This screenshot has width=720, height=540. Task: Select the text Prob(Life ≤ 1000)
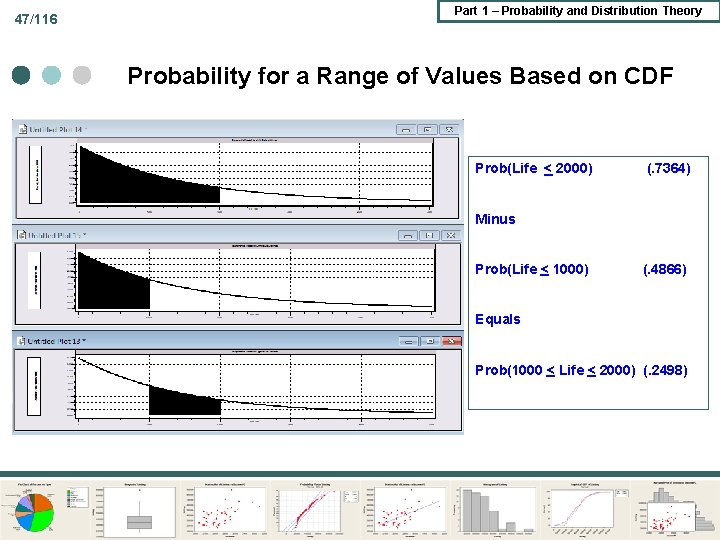point(532,269)
